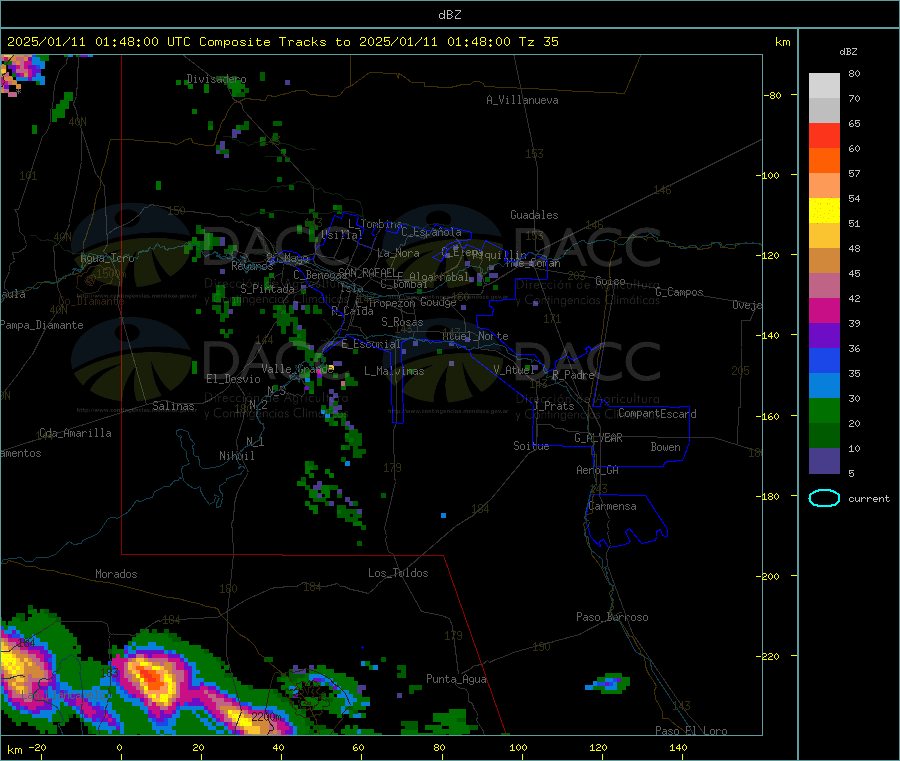
Task: Click the Nihuil label
Action: click(236, 456)
